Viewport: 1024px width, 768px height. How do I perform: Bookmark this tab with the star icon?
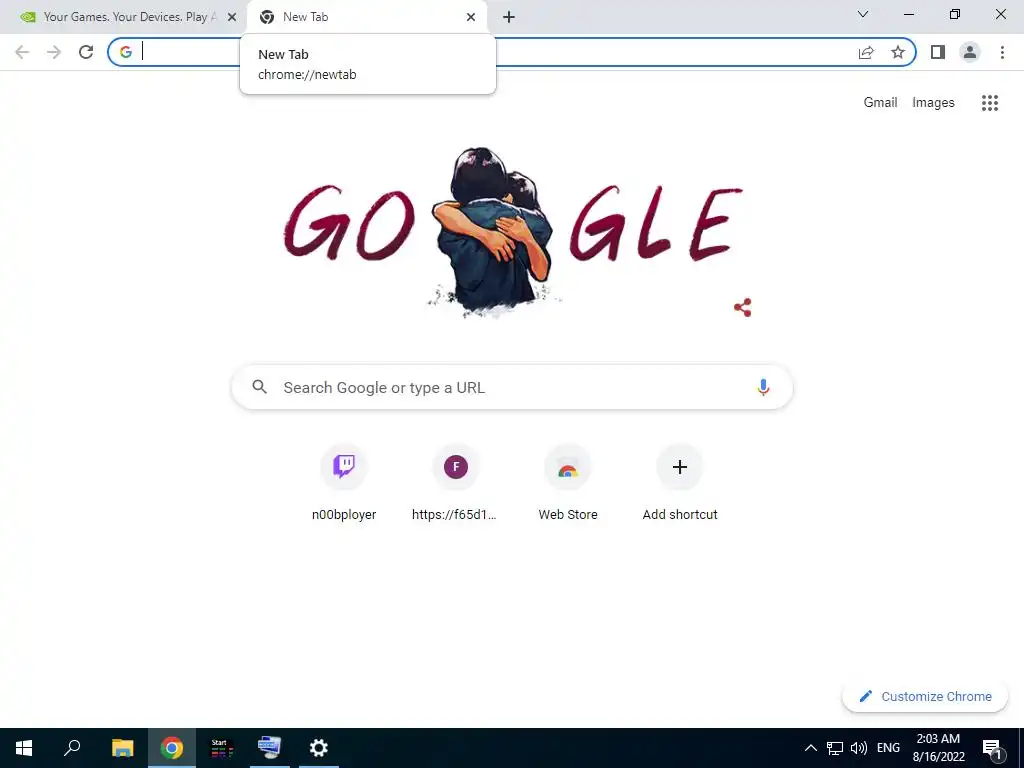tap(898, 52)
